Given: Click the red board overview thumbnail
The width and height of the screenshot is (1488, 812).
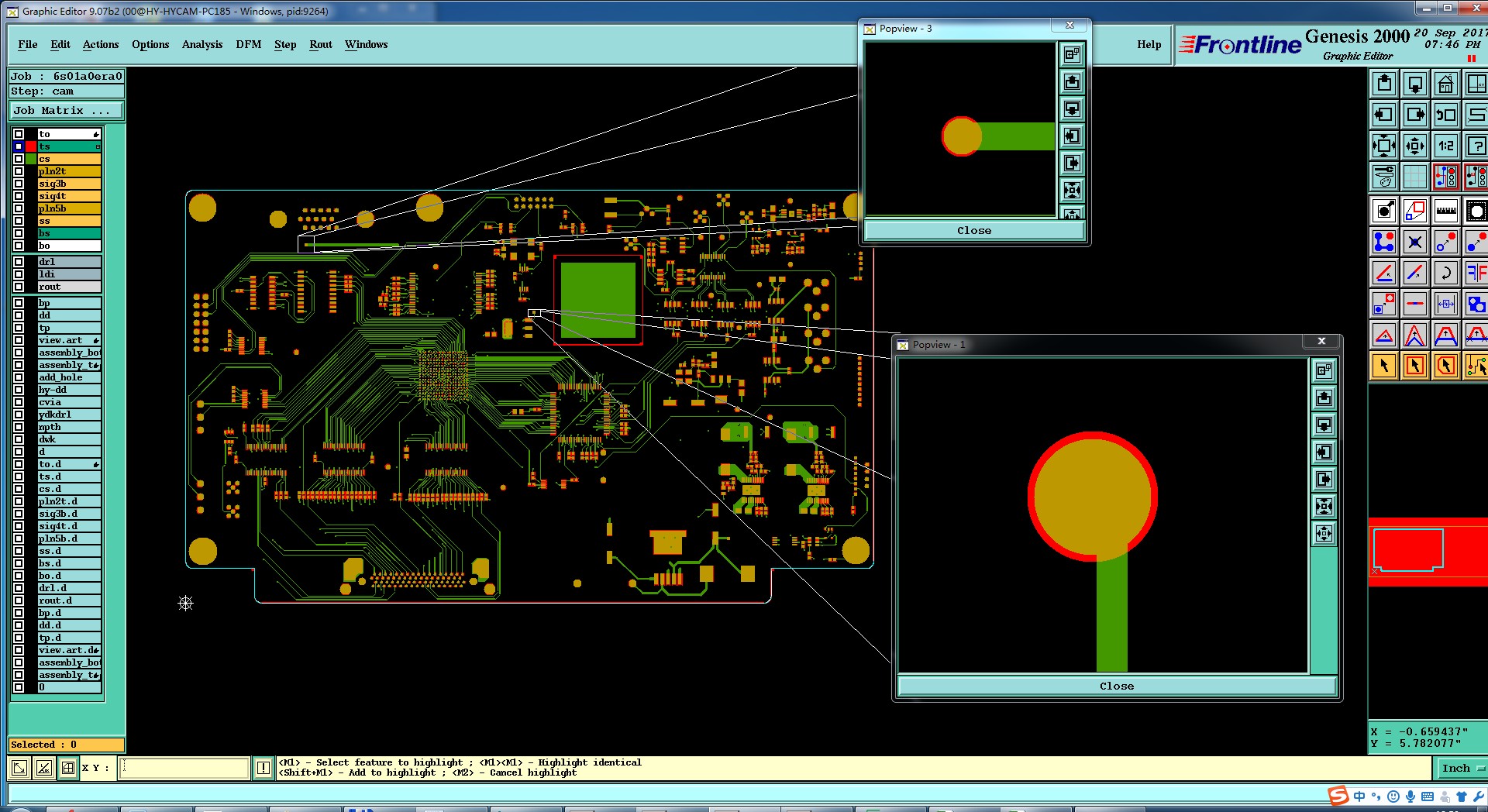Looking at the screenshot, I should click(1428, 552).
